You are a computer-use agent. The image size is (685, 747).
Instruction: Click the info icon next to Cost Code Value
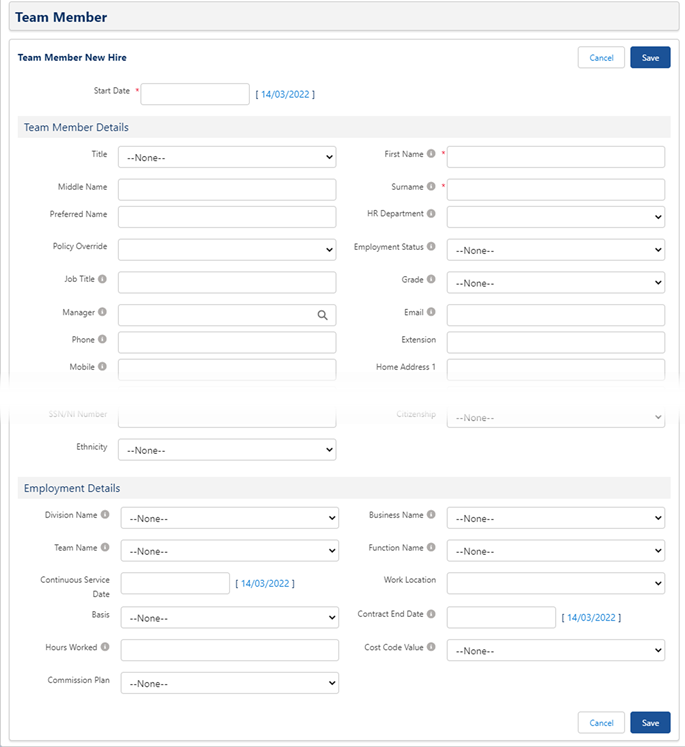pos(431,647)
